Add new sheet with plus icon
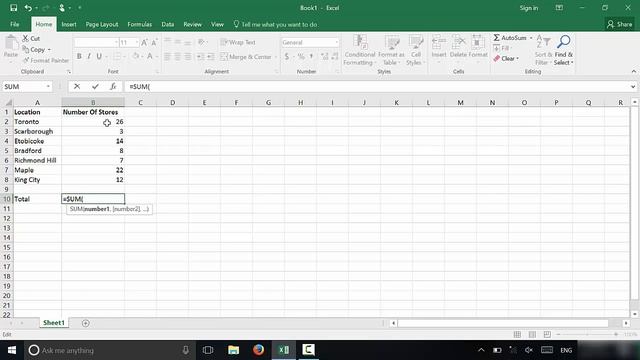 coord(85,323)
